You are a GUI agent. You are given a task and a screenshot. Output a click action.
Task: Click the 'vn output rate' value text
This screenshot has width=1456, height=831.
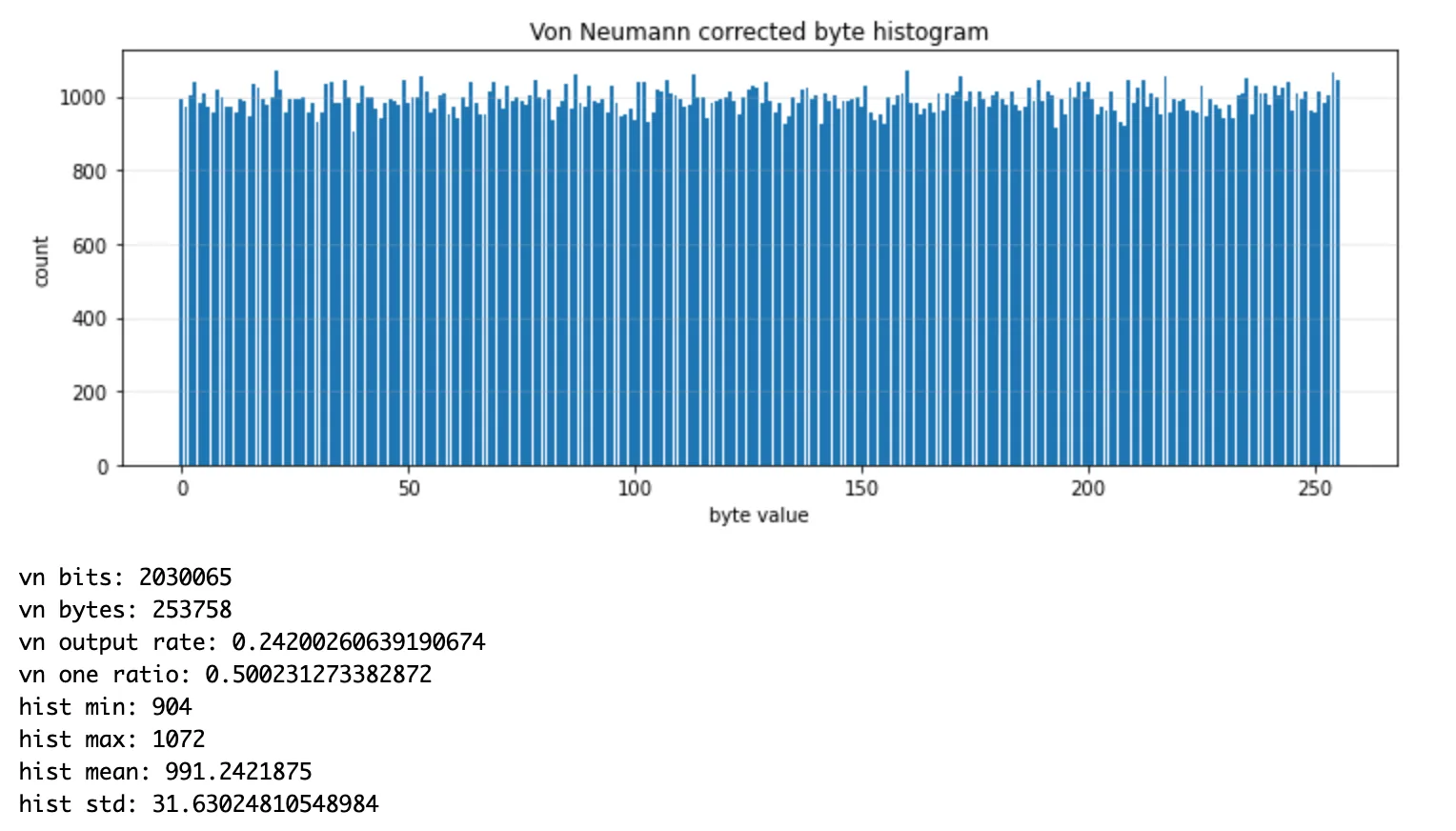click(358, 642)
